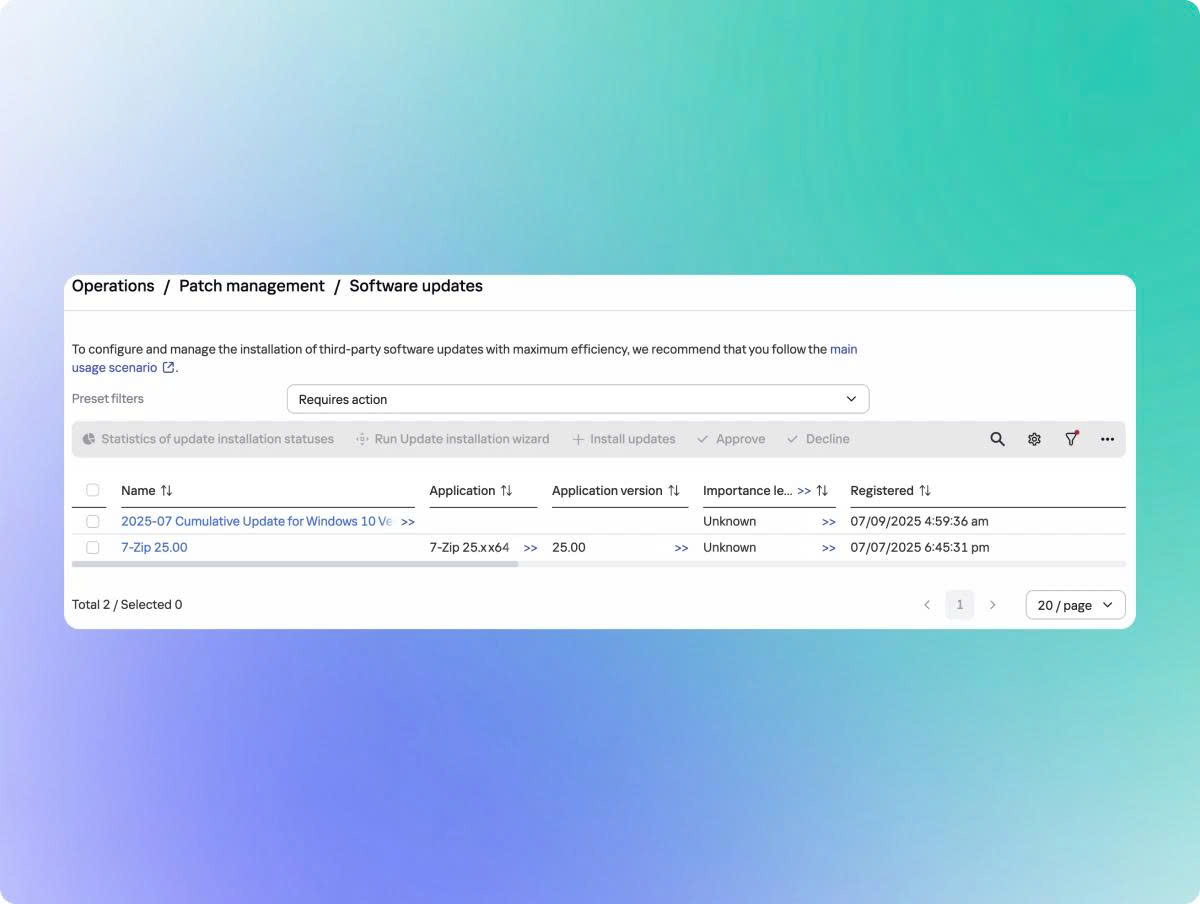Click Statistics of update installation statuses
Screen dimensions: 1200x904
pos(208,439)
